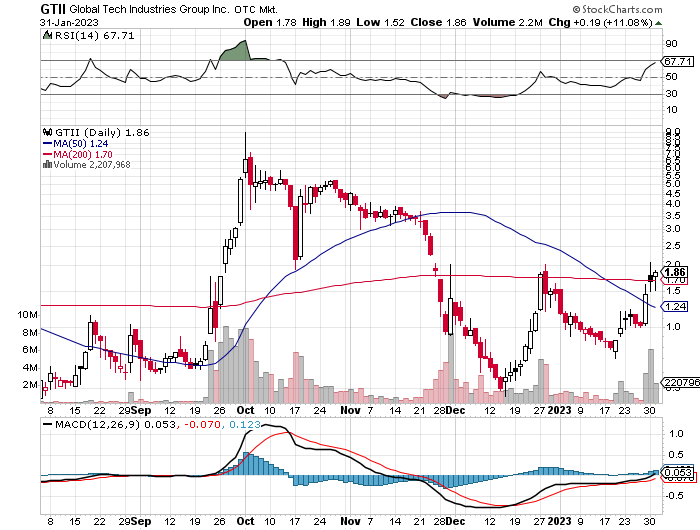Click the volume bars icon beside Volume 2,207,968
The height and width of the screenshot is (530, 700).
(47, 164)
